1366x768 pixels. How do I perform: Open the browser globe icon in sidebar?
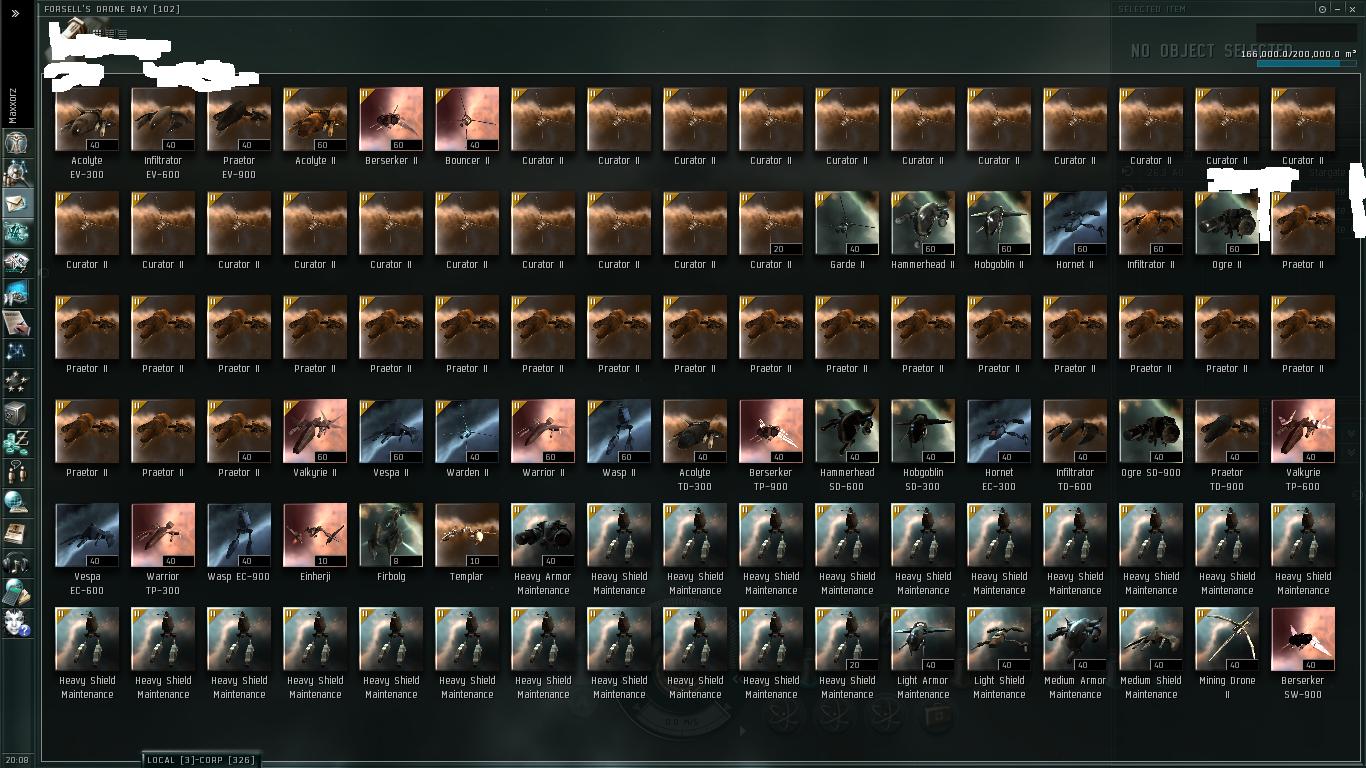click(x=15, y=502)
